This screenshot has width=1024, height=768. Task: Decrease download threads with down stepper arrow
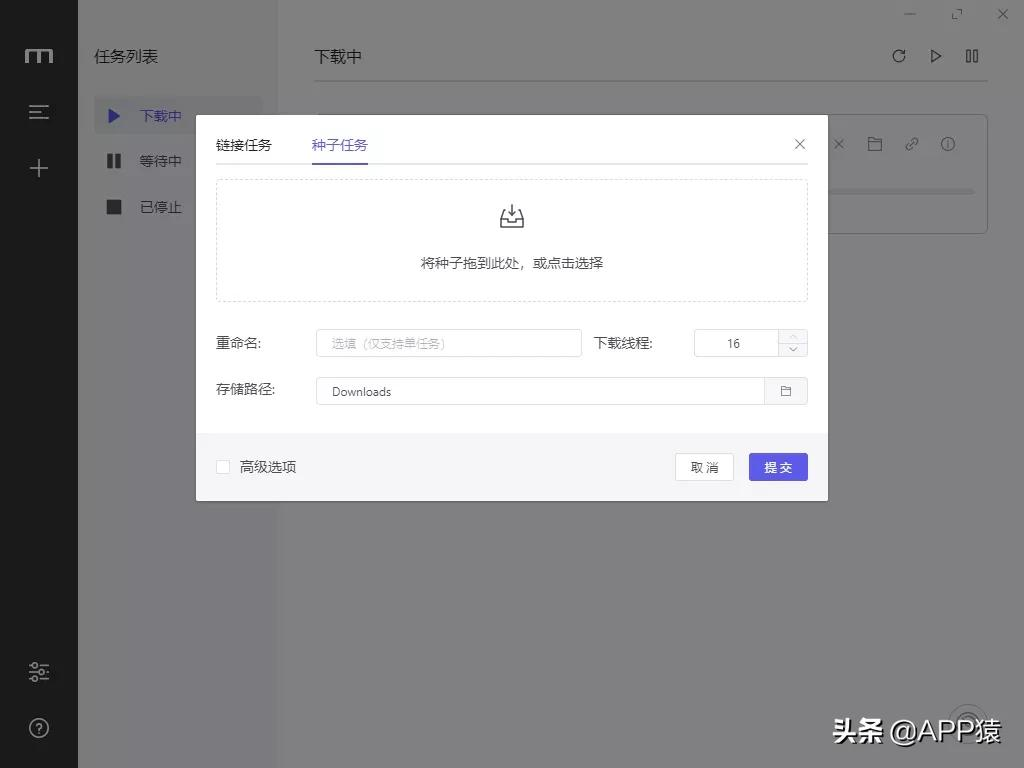(792, 349)
